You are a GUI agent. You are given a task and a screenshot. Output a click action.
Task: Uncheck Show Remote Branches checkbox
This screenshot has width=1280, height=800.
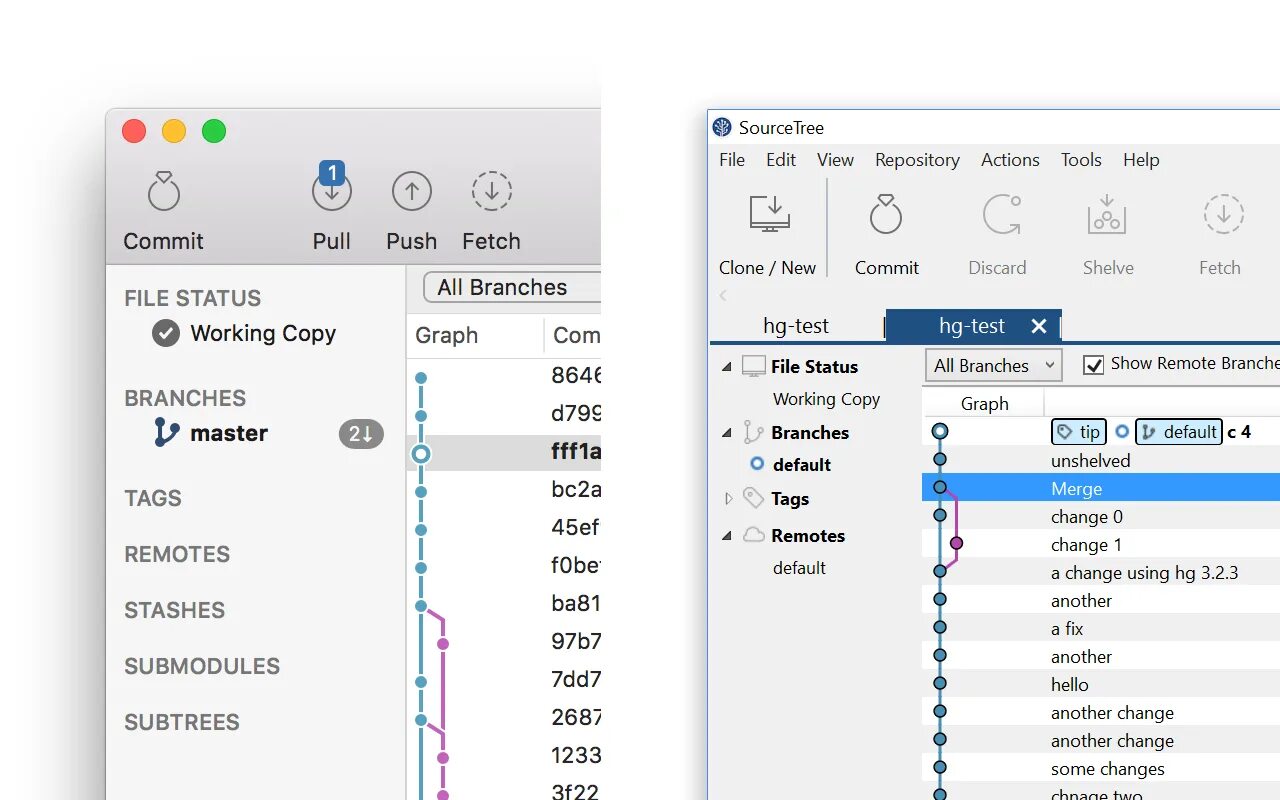click(x=1094, y=365)
